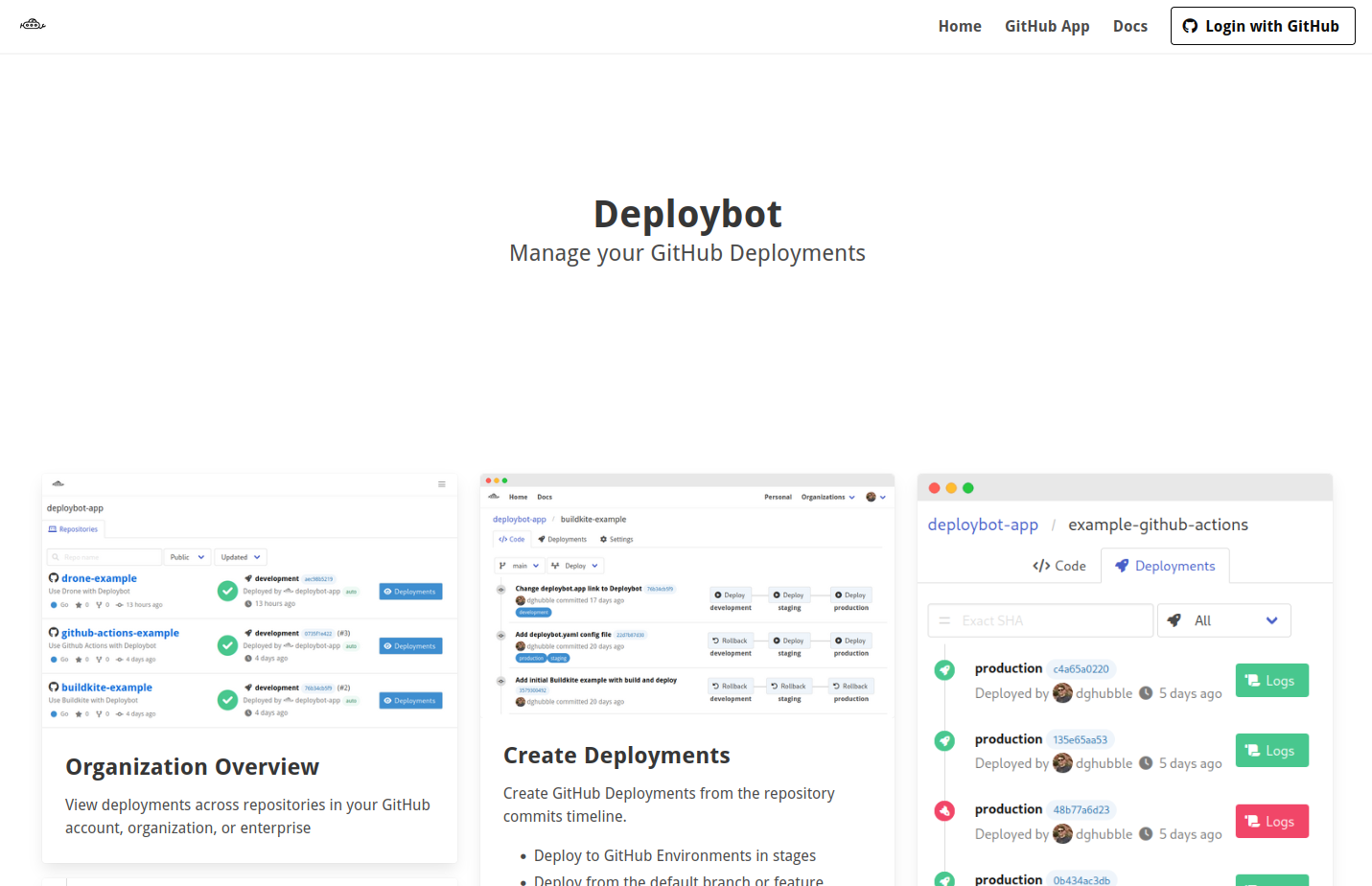Screen dimensions: 1372x886
Task: Click dghubble avatar in the 135e65aa53 row
Action: pos(1062,763)
